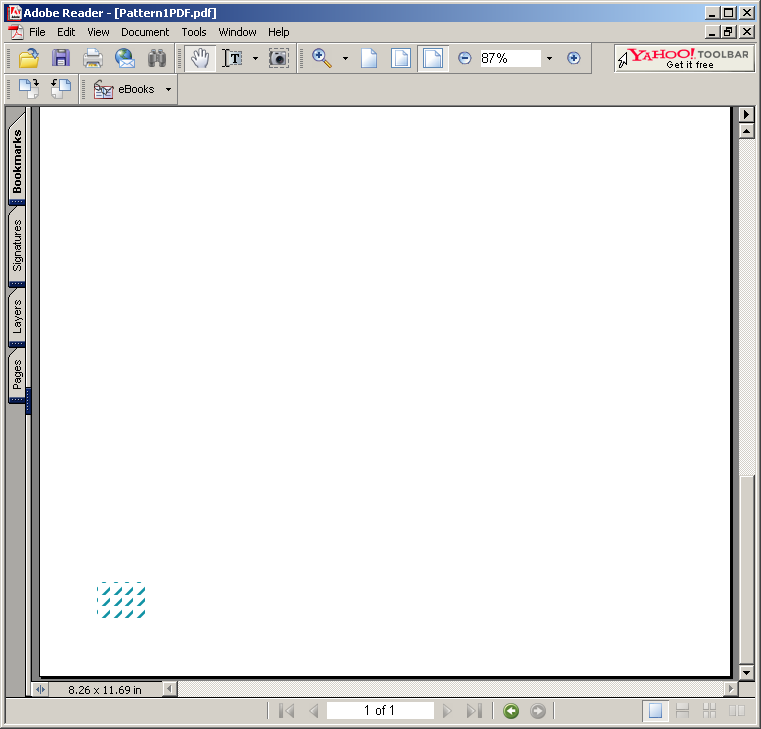Expand the hidden pane arrow above the scrollbar
The height and width of the screenshot is (729, 761).
746,115
